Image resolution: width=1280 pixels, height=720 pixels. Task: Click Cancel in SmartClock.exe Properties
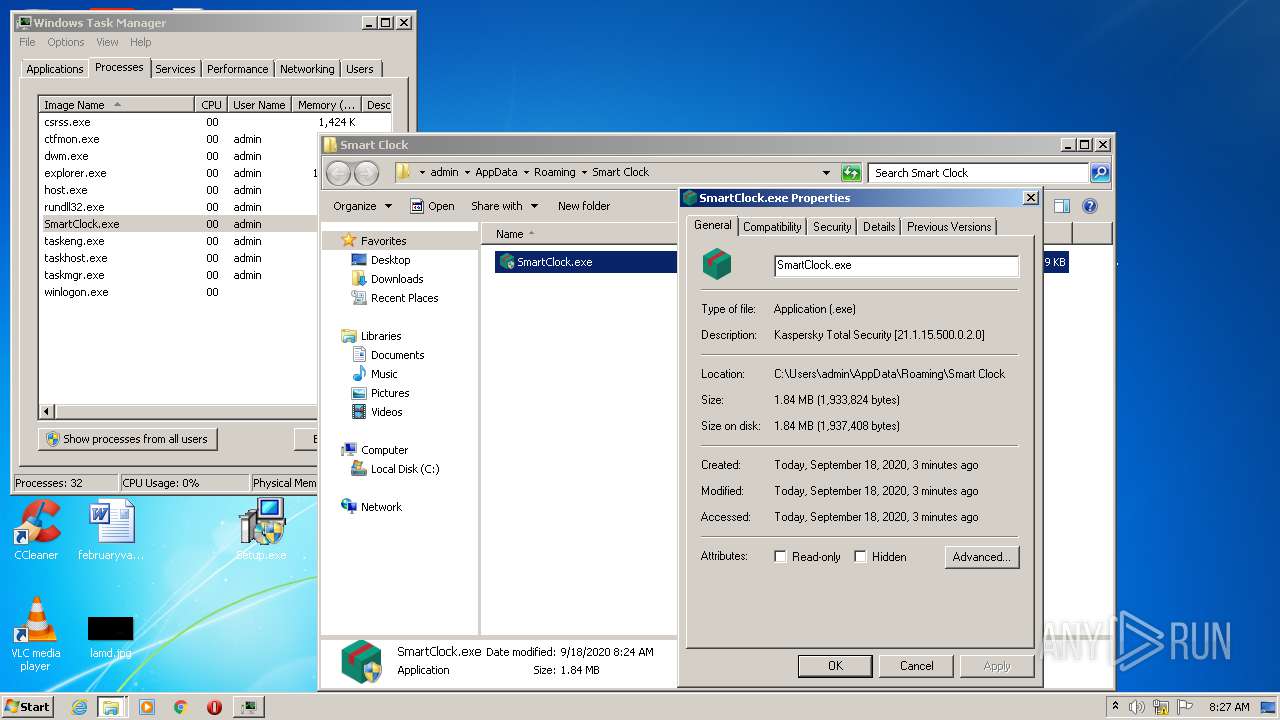[916, 666]
